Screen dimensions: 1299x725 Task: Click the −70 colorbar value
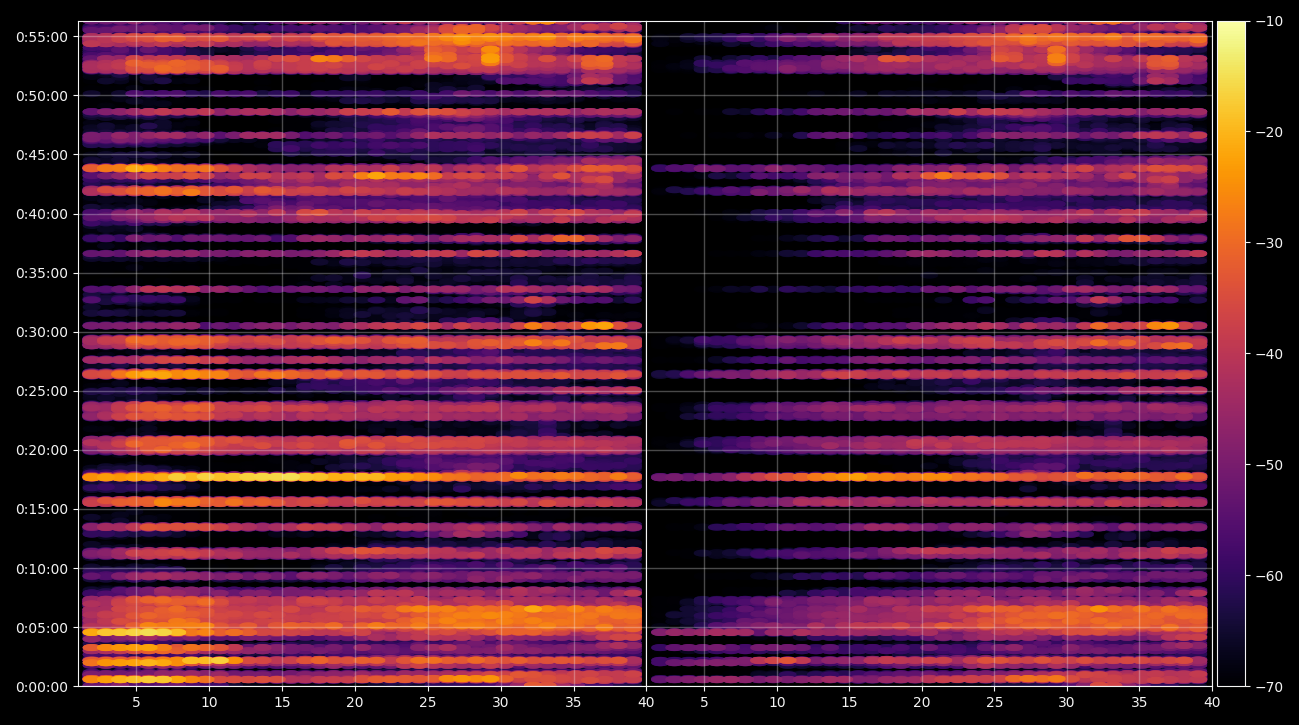coord(1268,687)
